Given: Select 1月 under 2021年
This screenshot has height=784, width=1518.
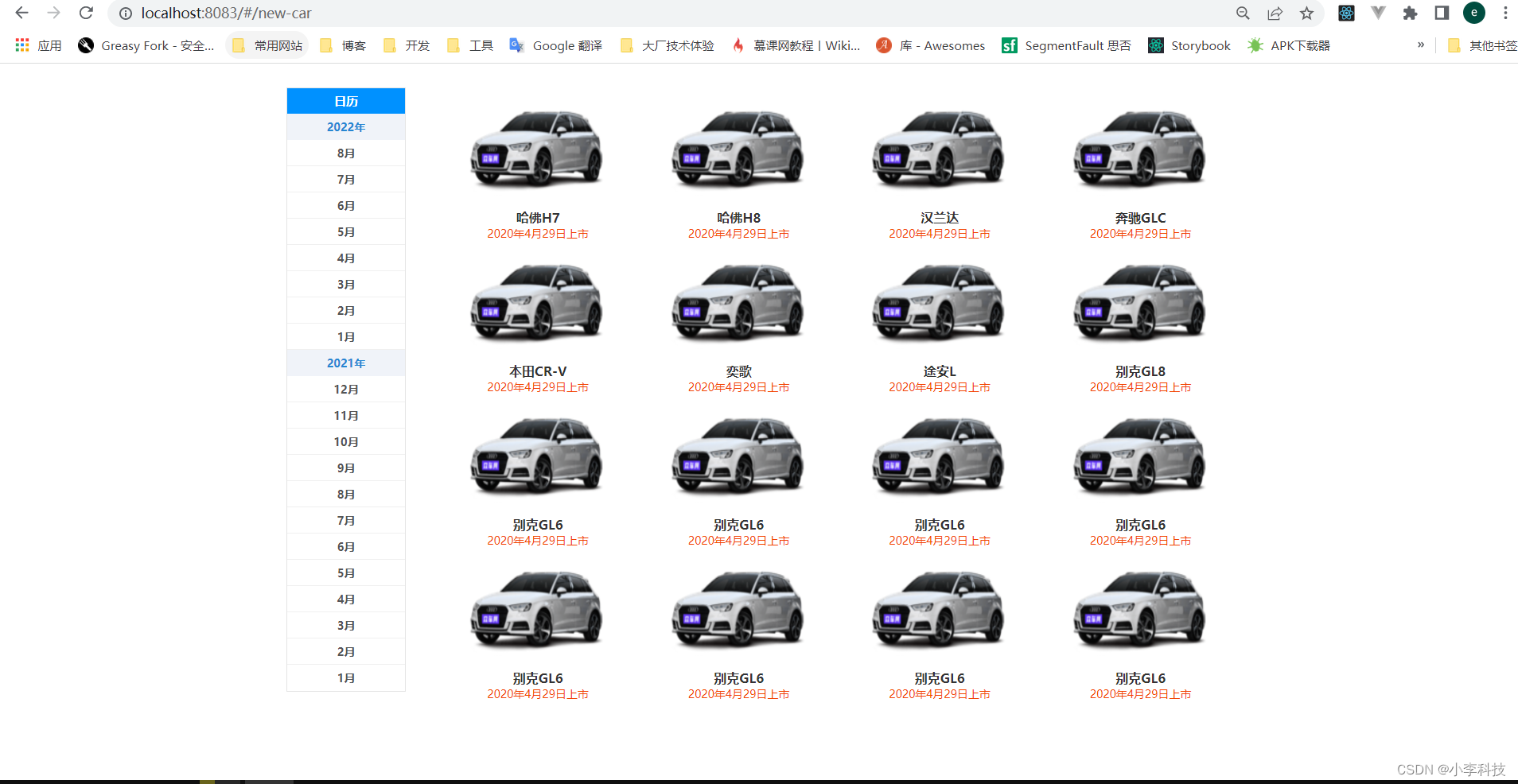Looking at the screenshot, I should click(346, 678).
